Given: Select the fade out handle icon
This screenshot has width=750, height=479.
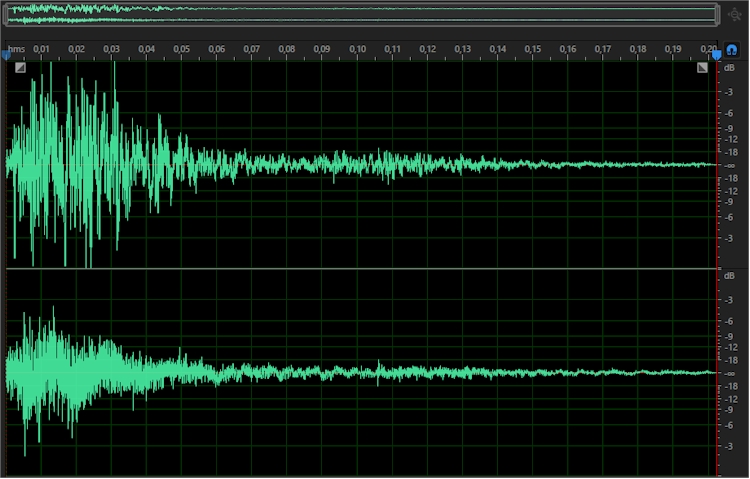Looking at the screenshot, I should click(702, 67).
